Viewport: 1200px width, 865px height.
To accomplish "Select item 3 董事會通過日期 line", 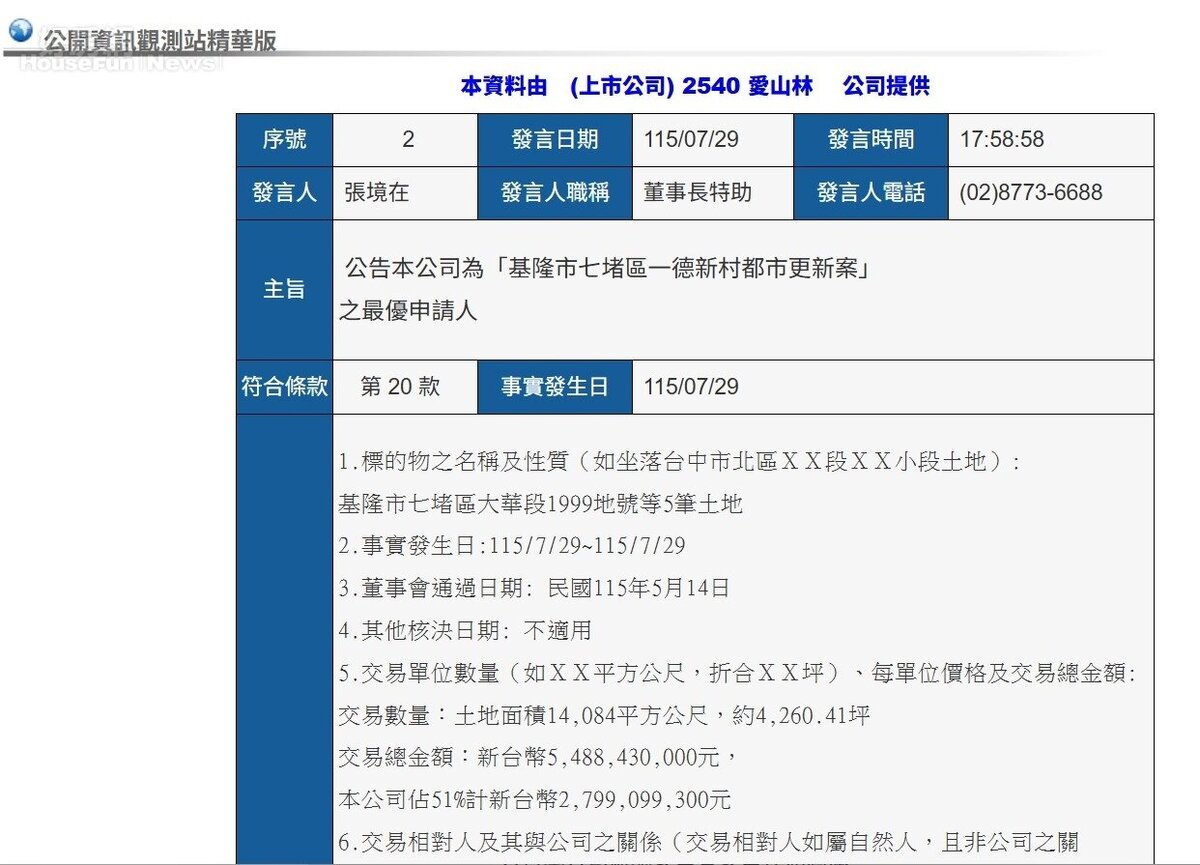I will [534, 588].
